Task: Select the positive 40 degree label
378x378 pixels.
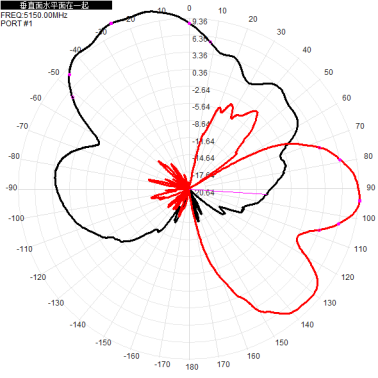Action: [x=307, y=50]
